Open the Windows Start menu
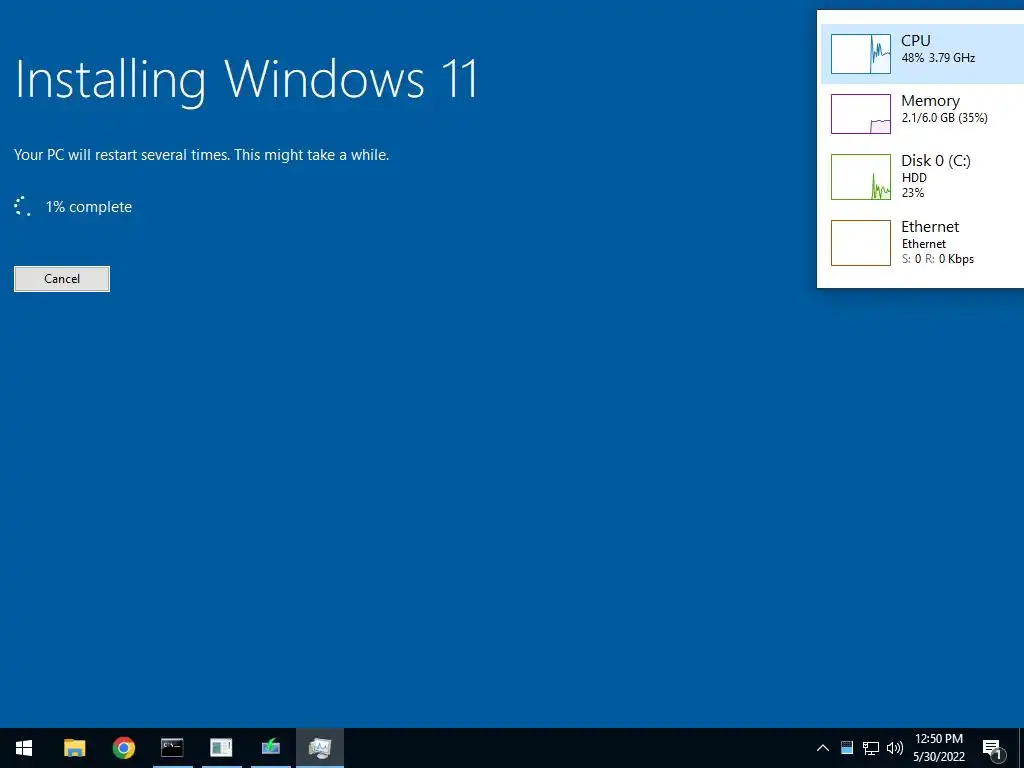 tap(24, 748)
